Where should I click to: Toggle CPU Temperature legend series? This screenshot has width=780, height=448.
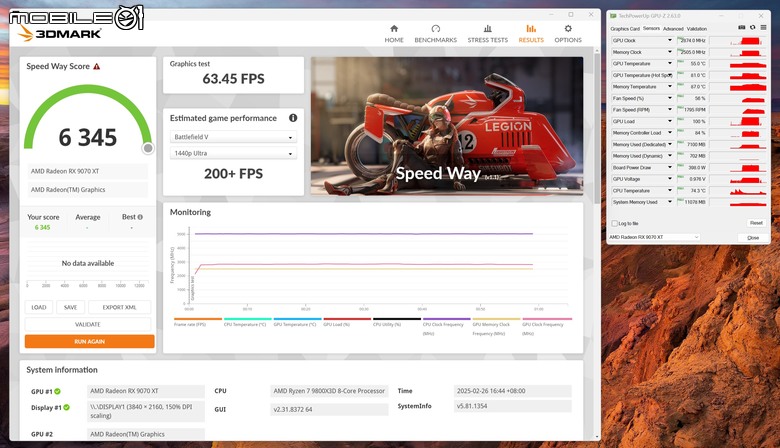pyautogui.click(x=247, y=322)
